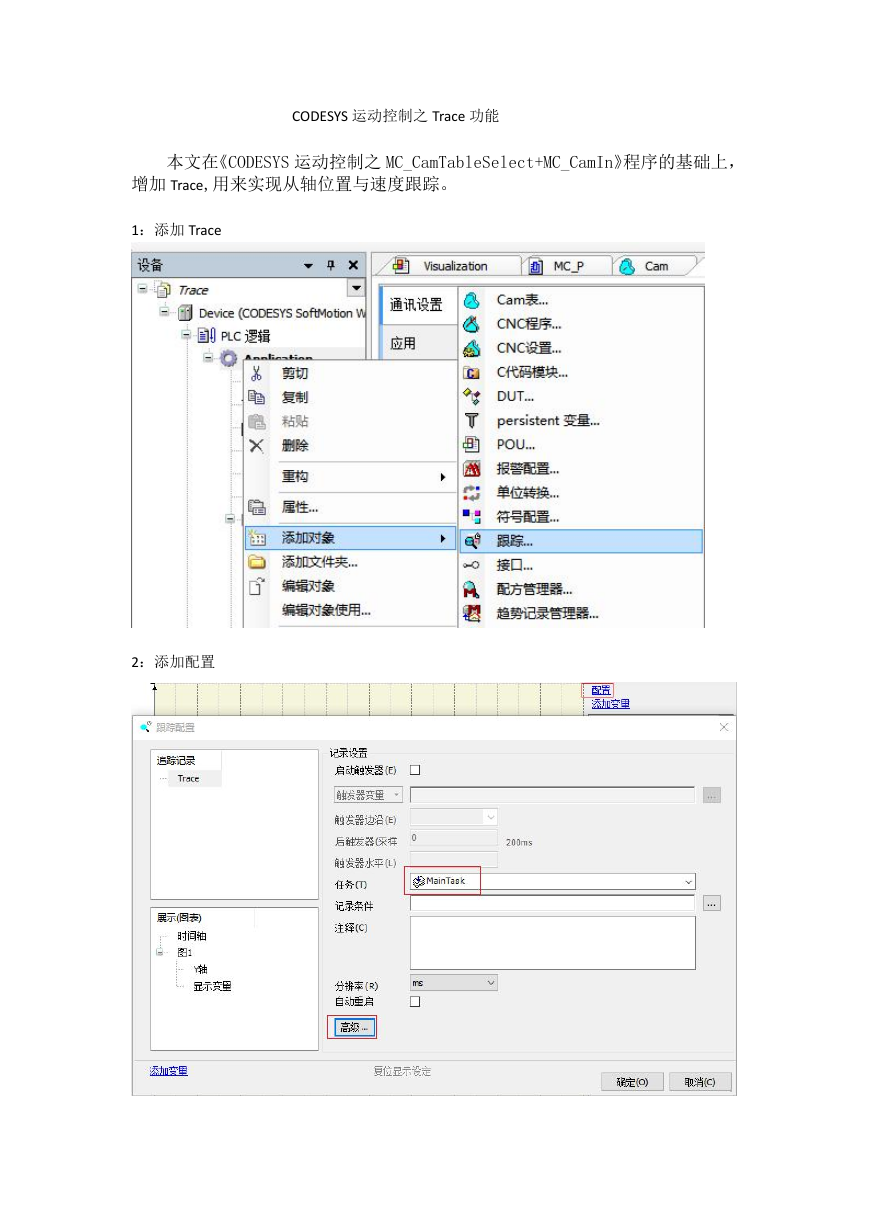The width and height of the screenshot is (869, 1228).
Task: Click the 配方管理器 icon
Action: click(473, 589)
